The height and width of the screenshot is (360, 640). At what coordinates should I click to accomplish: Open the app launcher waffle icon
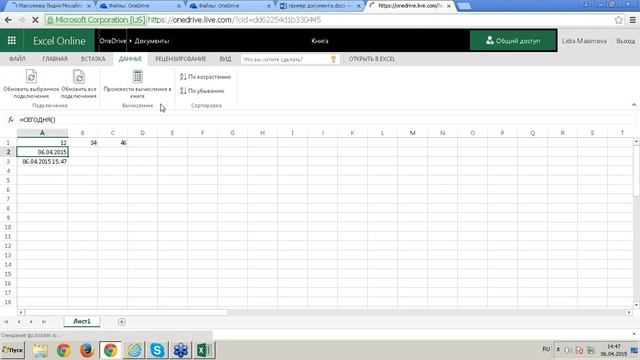click(11, 40)
